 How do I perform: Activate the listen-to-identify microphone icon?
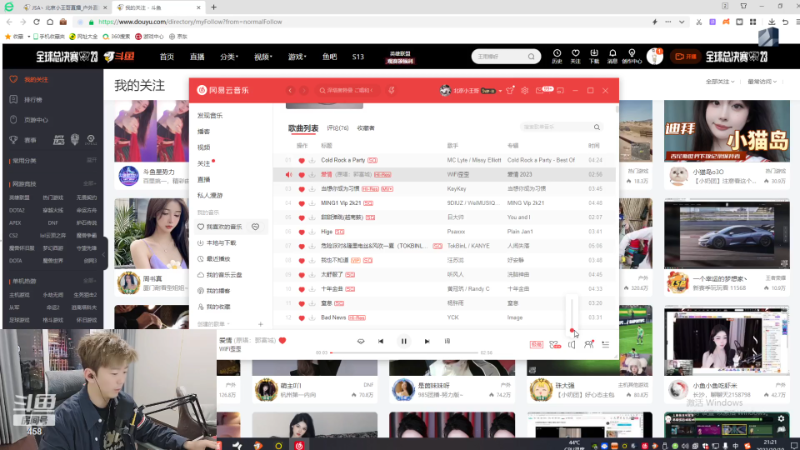[391, 90]
